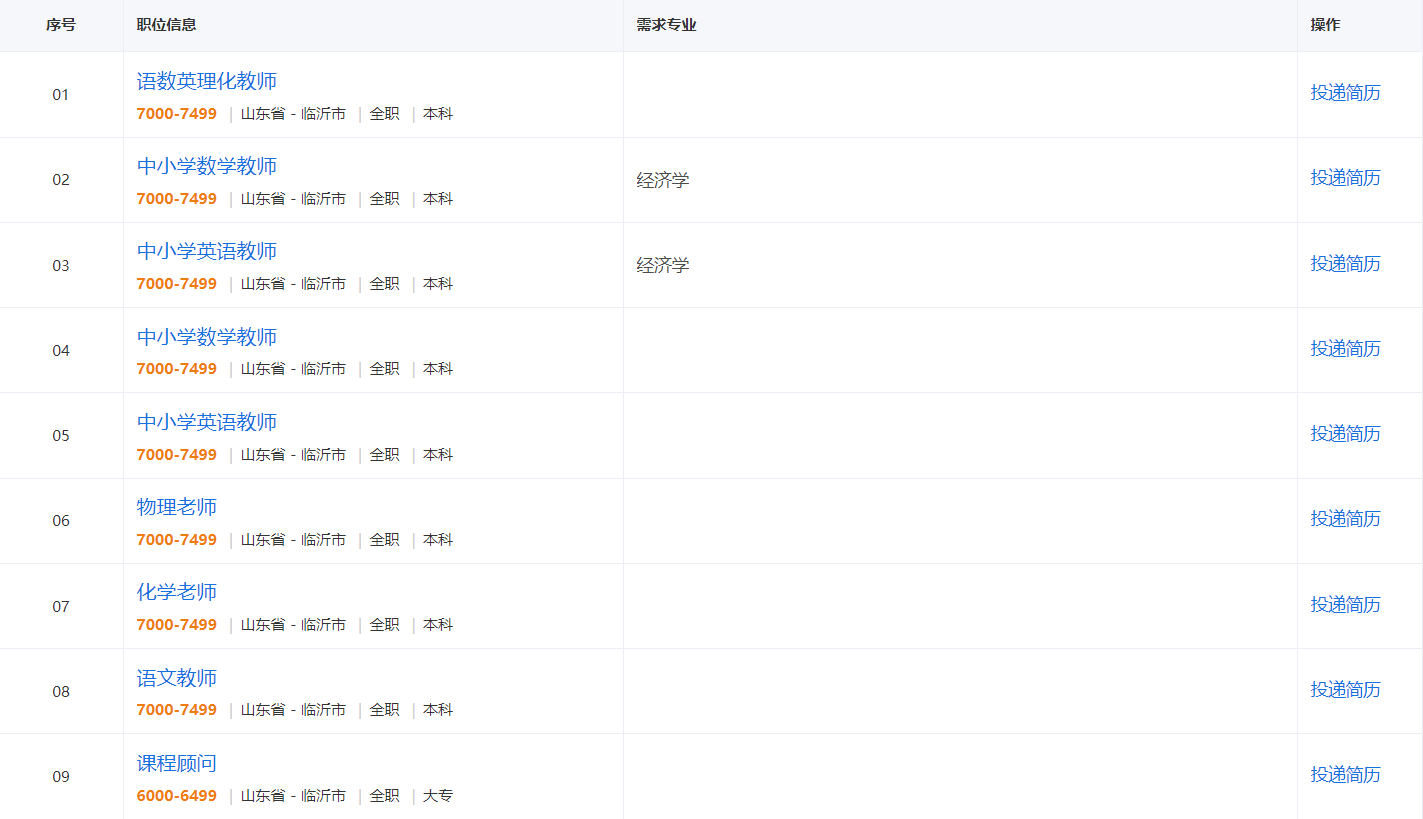Click 全职 under 化学老师

click(385, 625)
